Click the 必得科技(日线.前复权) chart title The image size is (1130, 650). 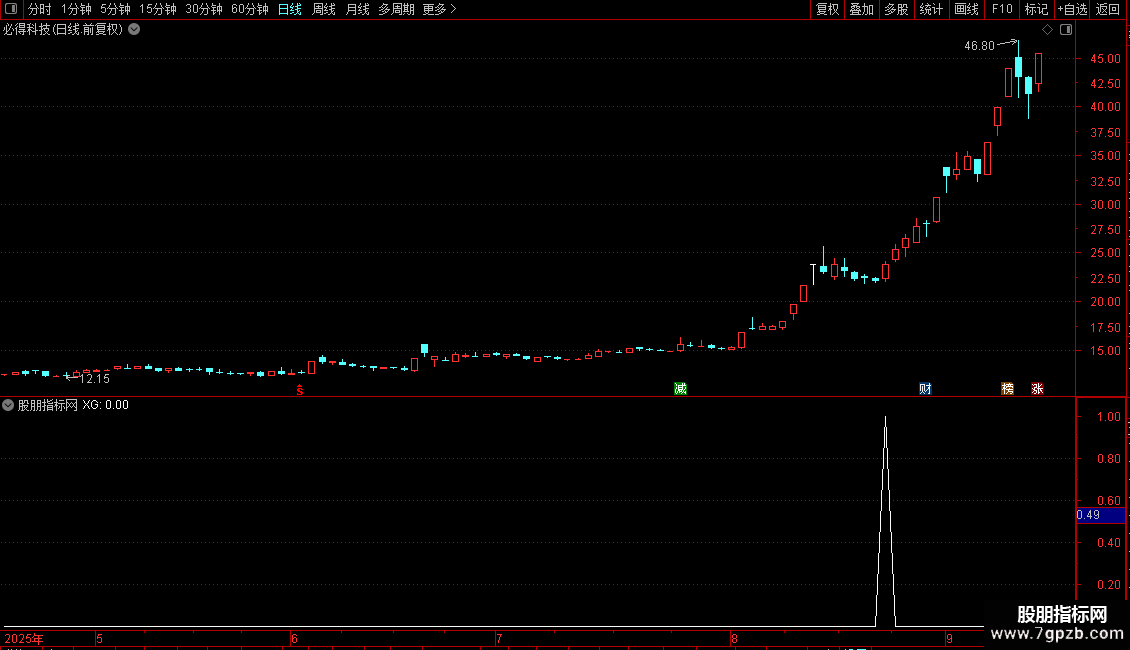click(63, 30)
